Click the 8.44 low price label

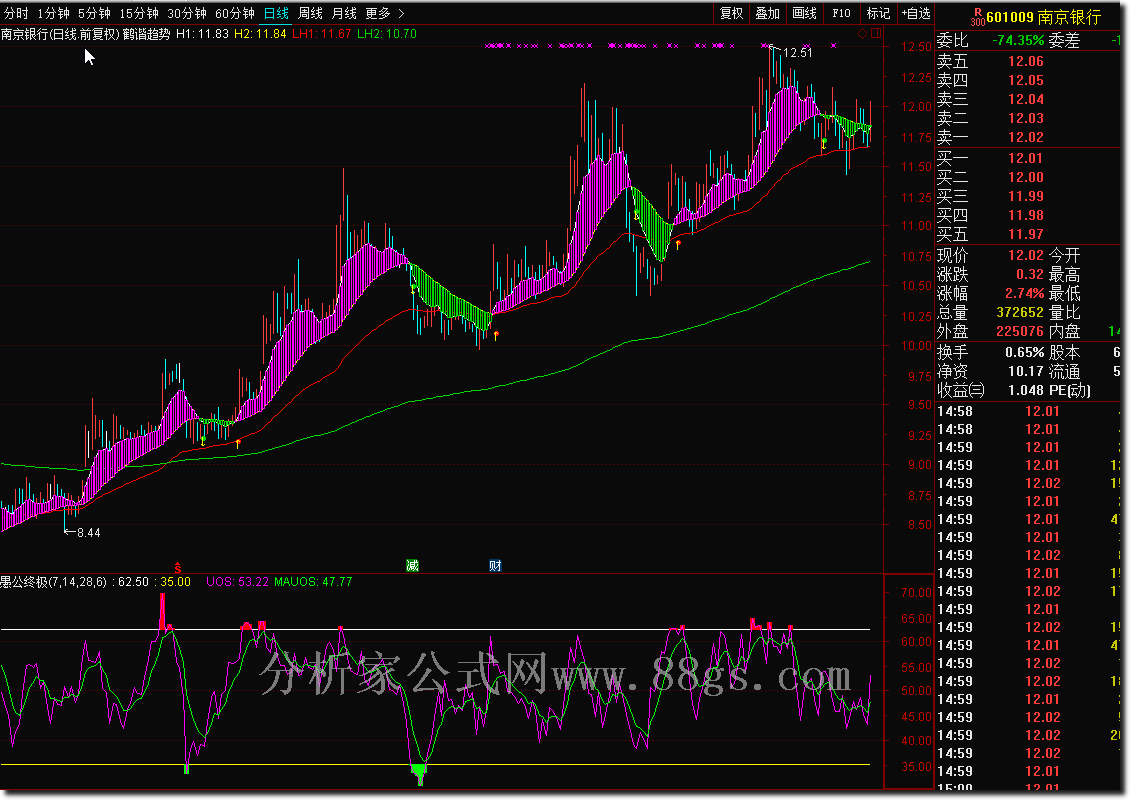pos(89,533)
